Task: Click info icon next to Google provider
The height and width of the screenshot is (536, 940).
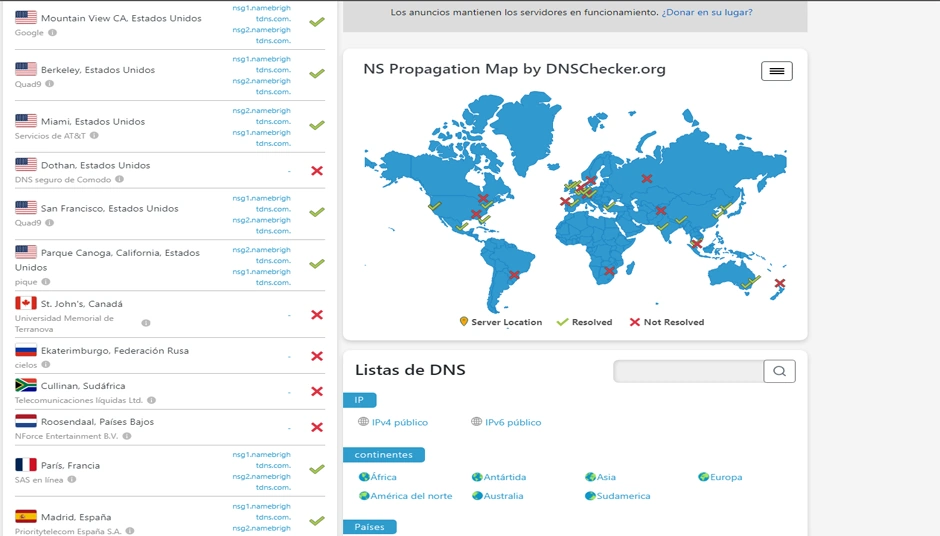Action: pyautogui.click(x=53, y=32)
